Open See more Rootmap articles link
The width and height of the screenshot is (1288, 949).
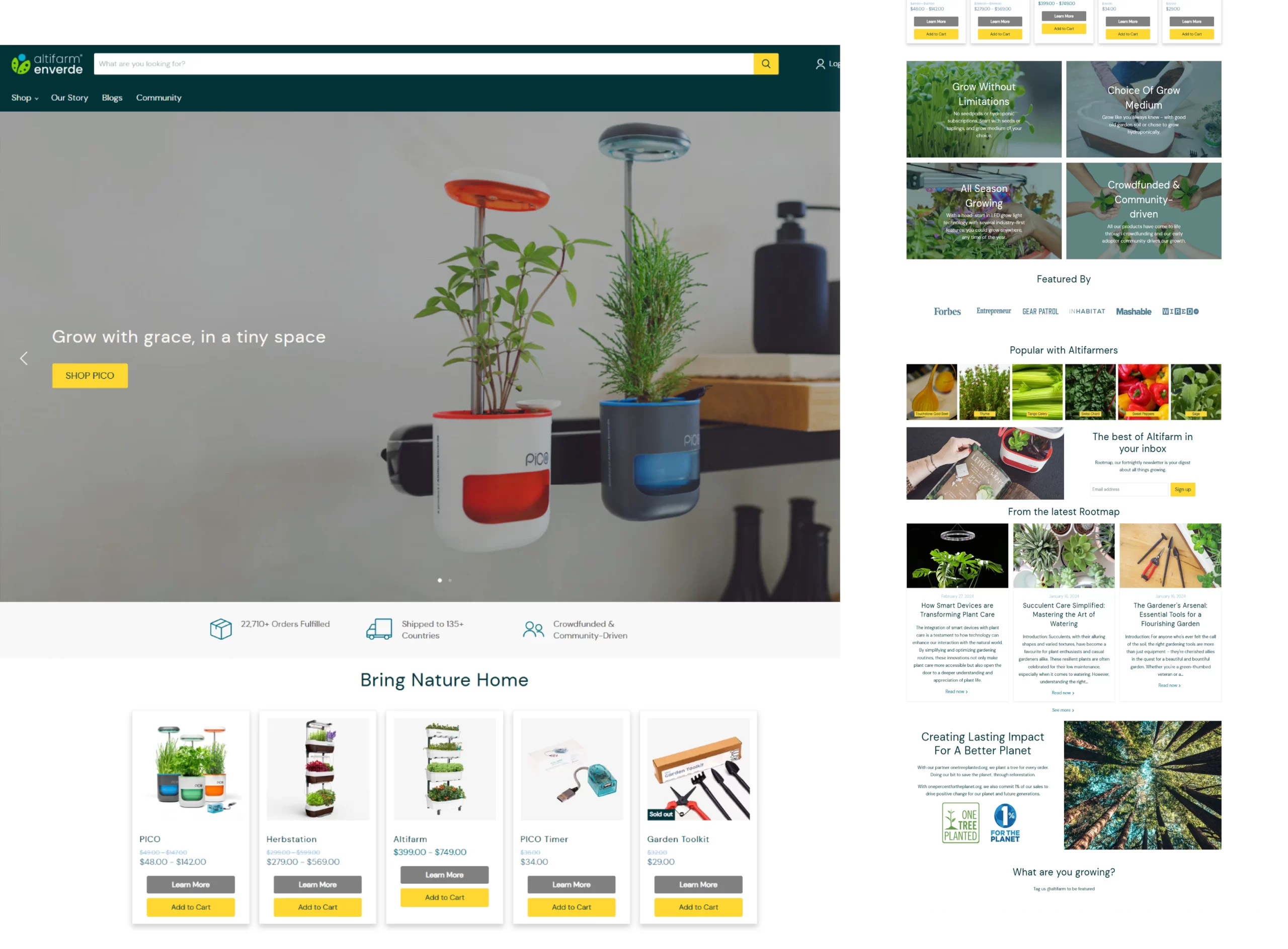tap(1063, 710)
